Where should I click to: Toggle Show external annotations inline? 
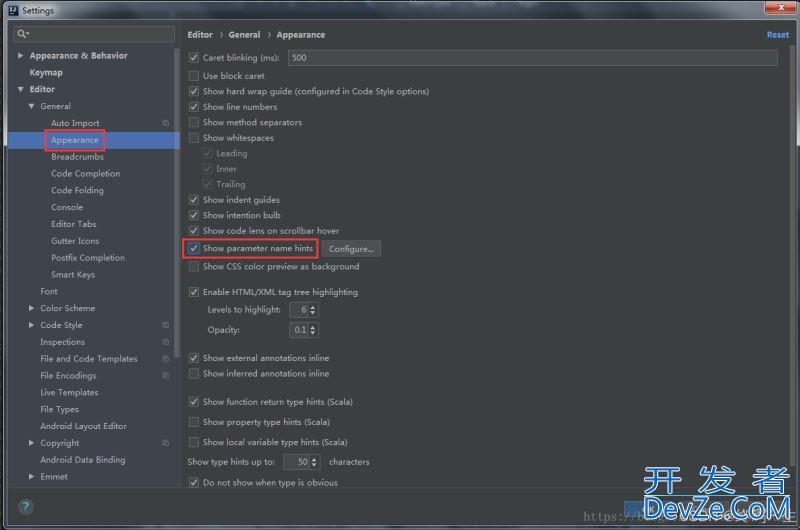tap(194, 358)
